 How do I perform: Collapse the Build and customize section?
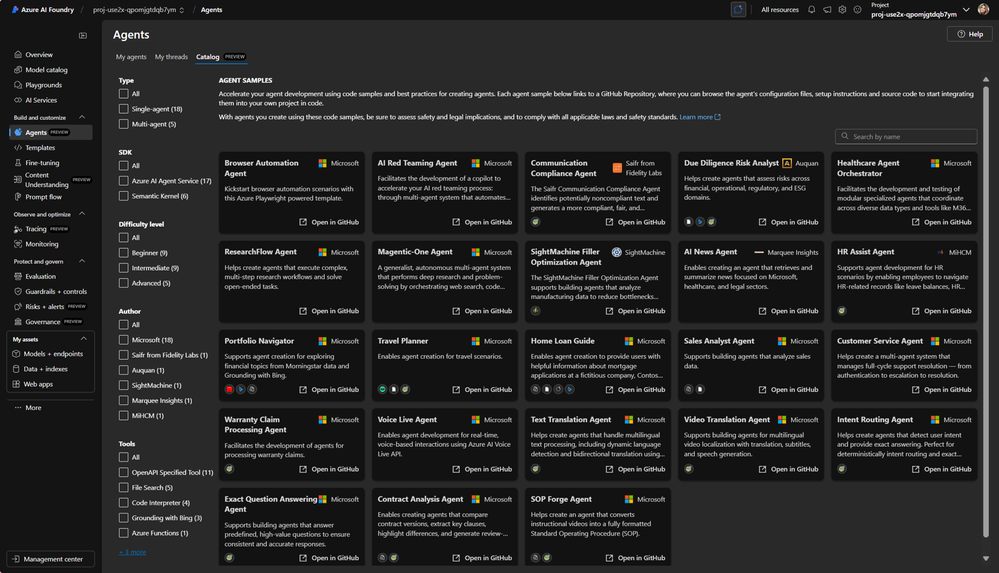tap(82, 117)
